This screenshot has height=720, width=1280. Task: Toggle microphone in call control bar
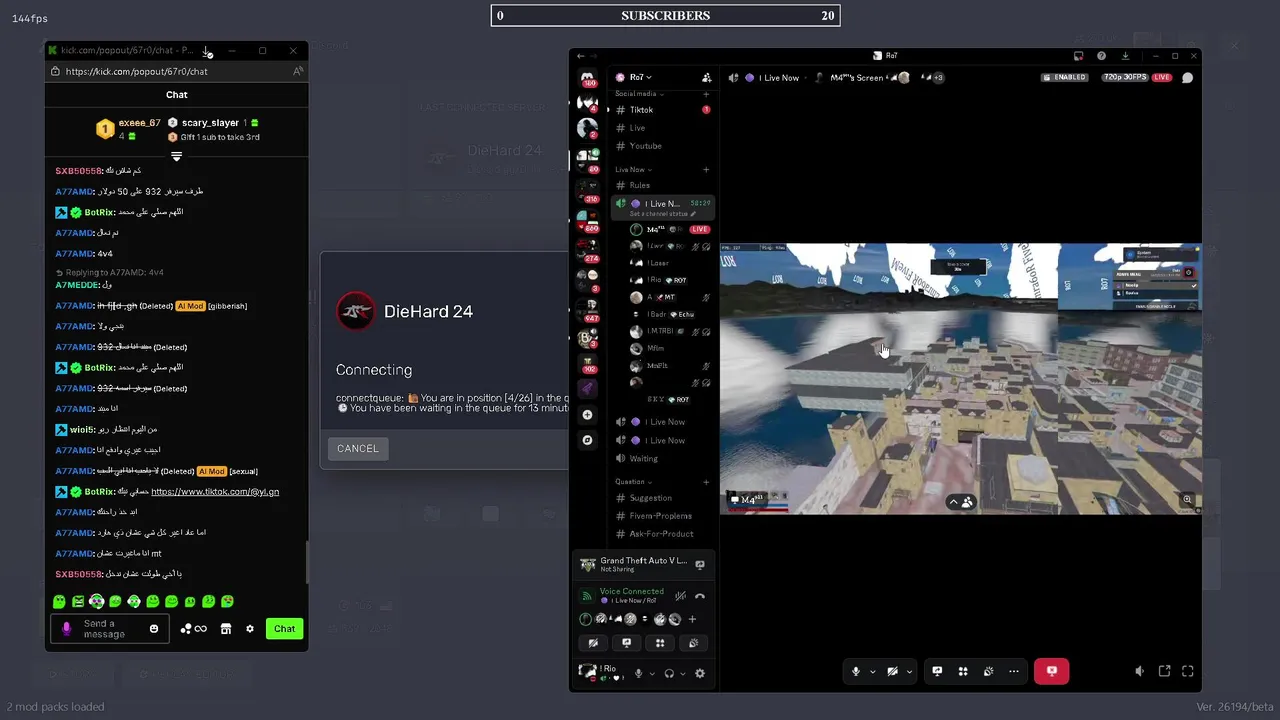coord(855,671)
